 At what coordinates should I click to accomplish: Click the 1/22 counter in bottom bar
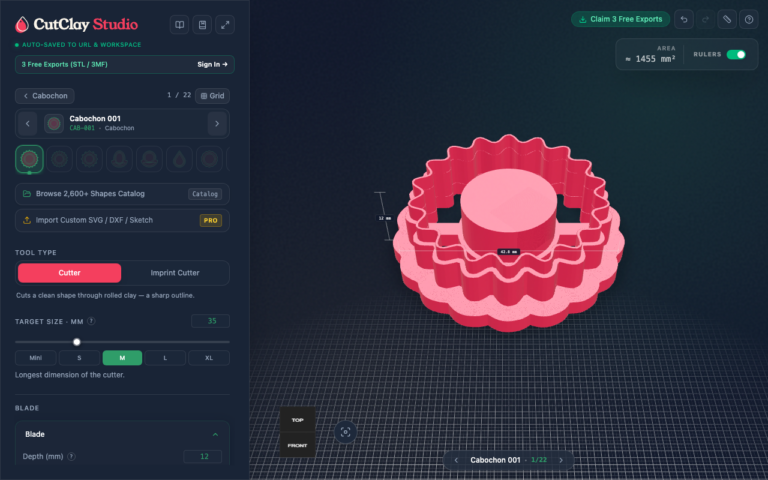539,460
